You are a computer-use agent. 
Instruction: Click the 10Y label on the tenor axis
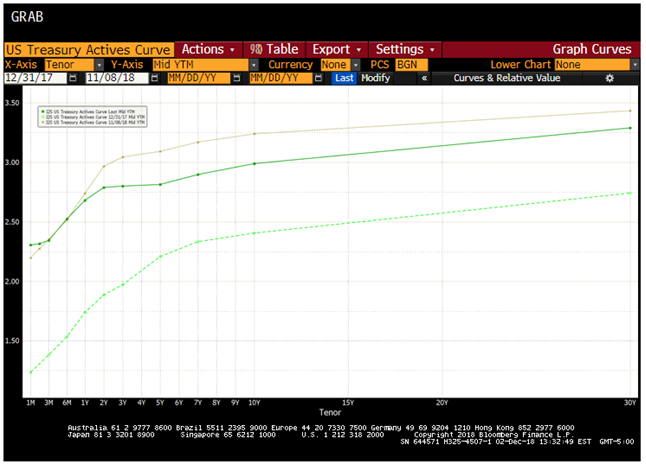tap(254, 403)
